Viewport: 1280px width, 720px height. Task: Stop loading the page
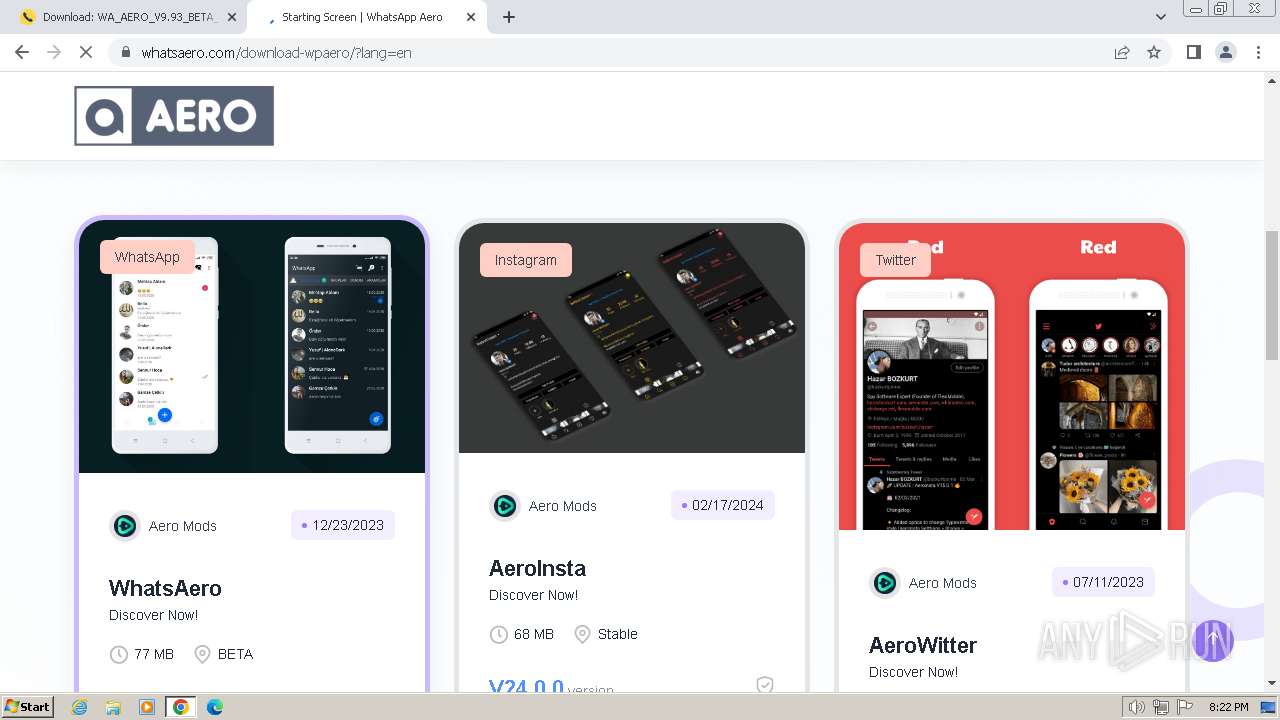tap(86, 52)
